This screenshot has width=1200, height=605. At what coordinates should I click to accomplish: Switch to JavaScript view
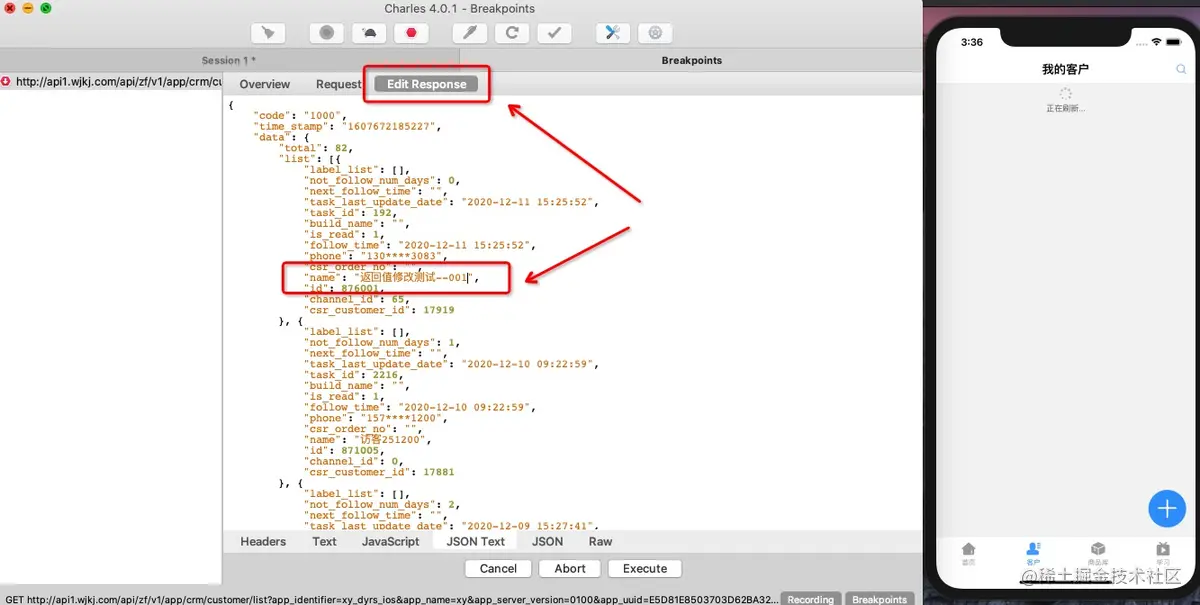point(390,541)
